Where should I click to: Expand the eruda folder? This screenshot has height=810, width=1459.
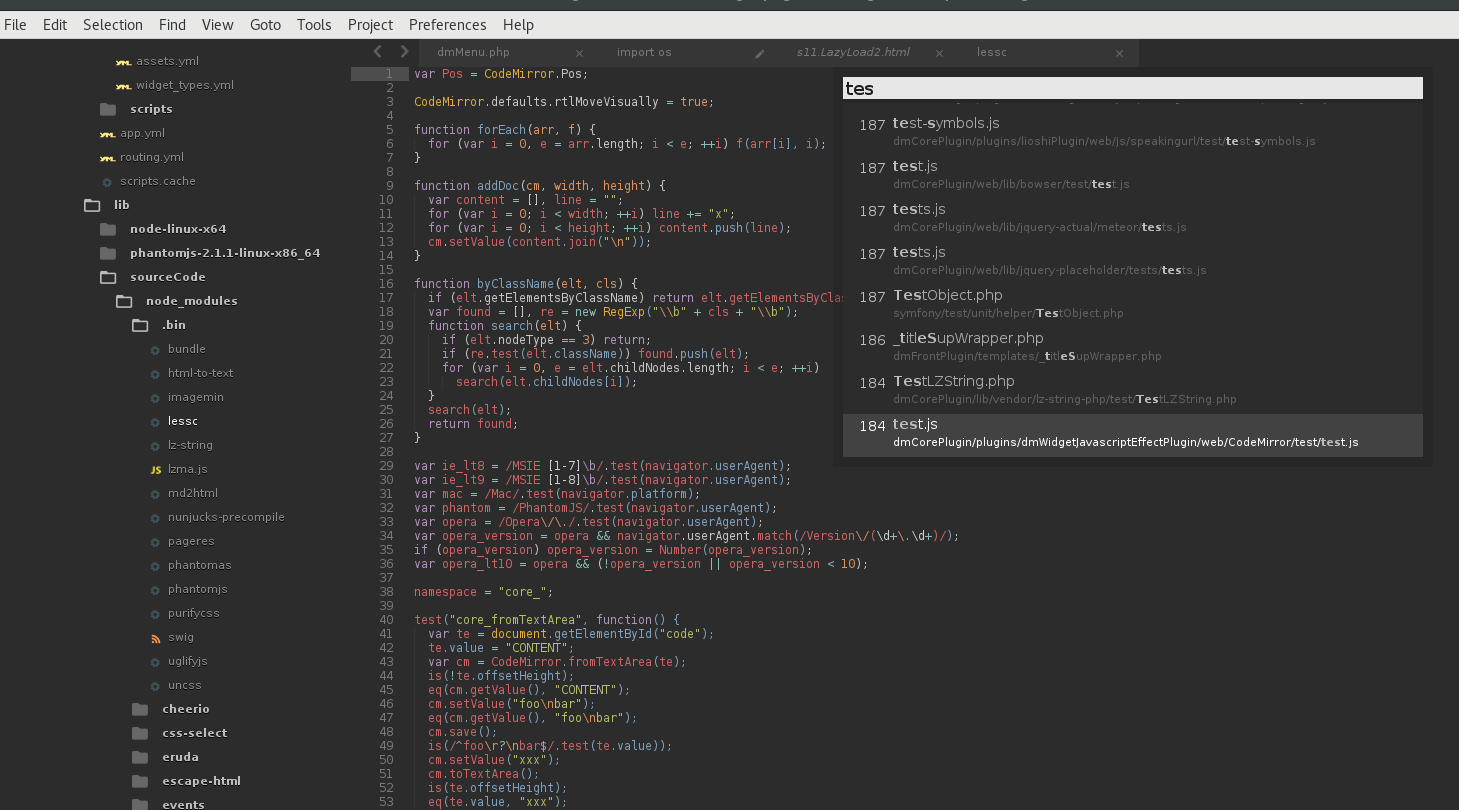pyautogui.click(x=140, y=757)
